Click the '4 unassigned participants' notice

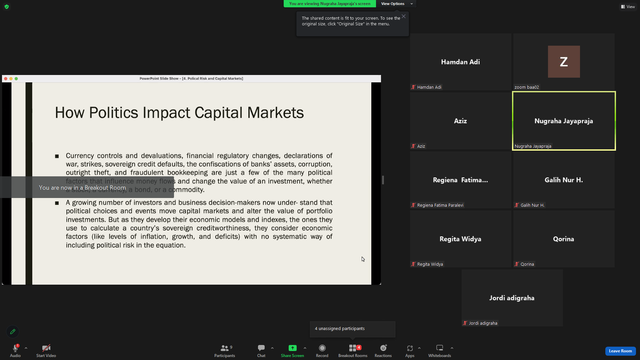point(353,329)
